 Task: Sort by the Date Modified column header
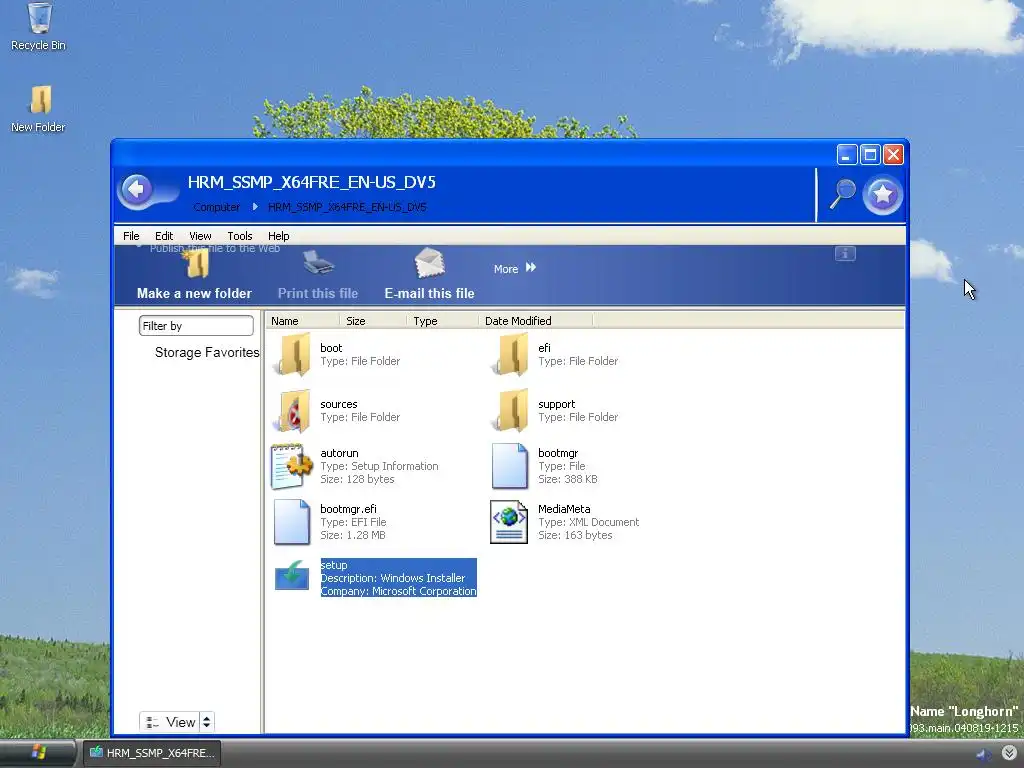tap(536, 321)
